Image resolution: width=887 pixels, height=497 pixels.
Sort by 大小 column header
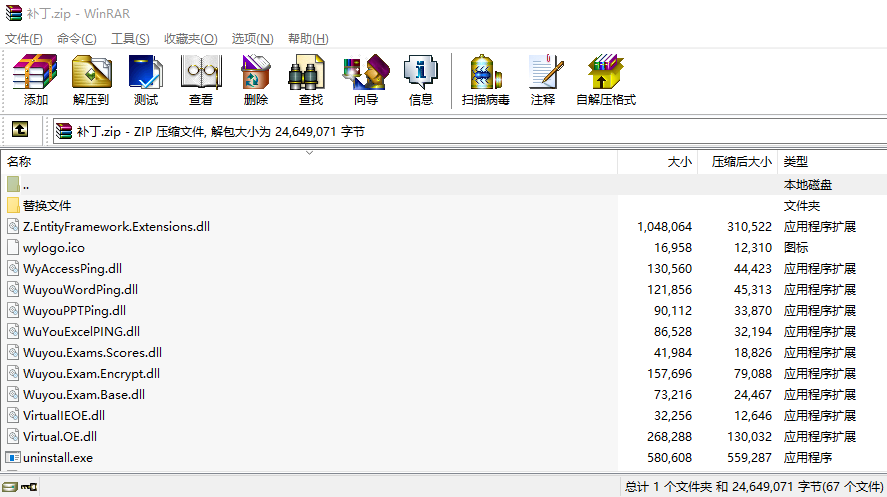(658, 162)
